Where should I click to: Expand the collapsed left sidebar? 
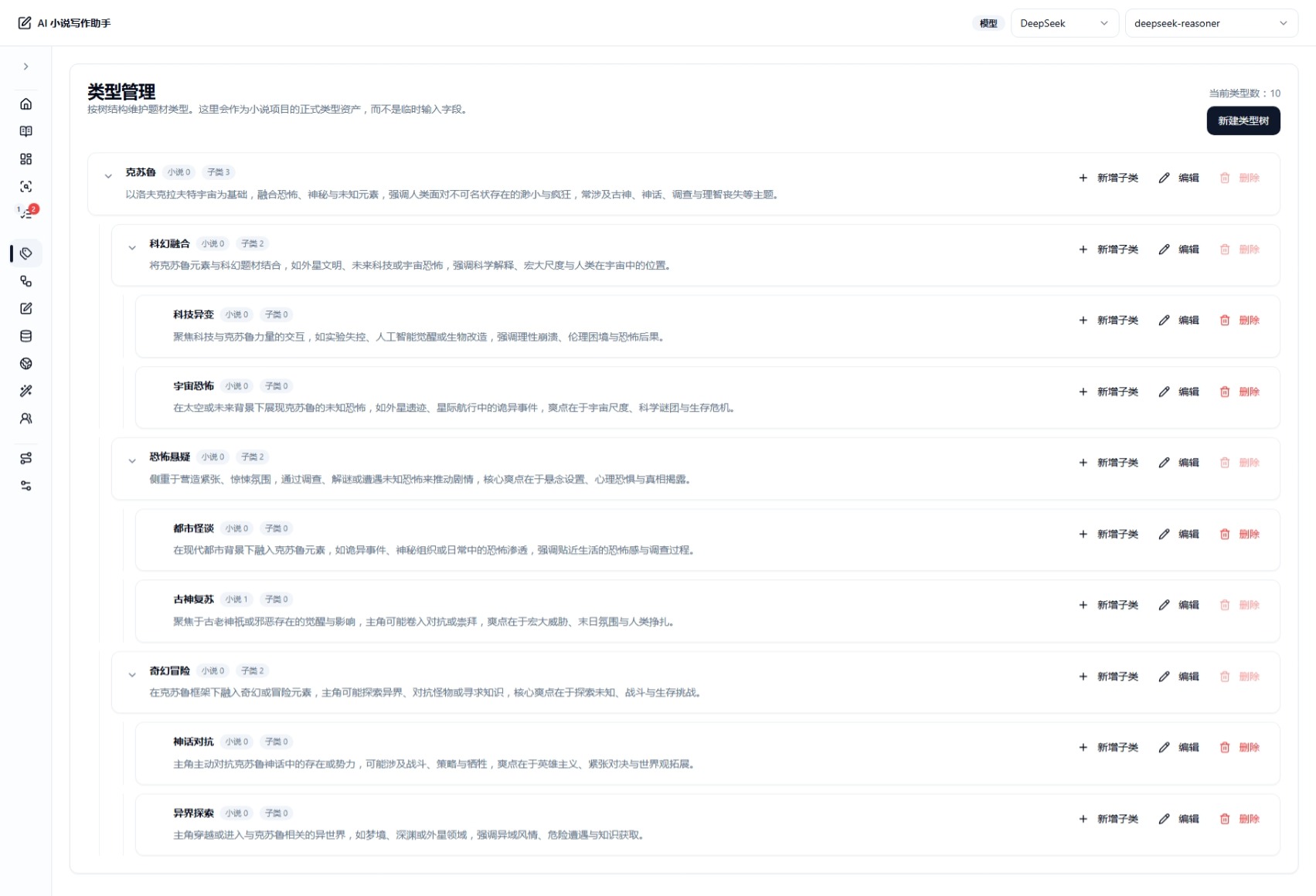point(26,66)
